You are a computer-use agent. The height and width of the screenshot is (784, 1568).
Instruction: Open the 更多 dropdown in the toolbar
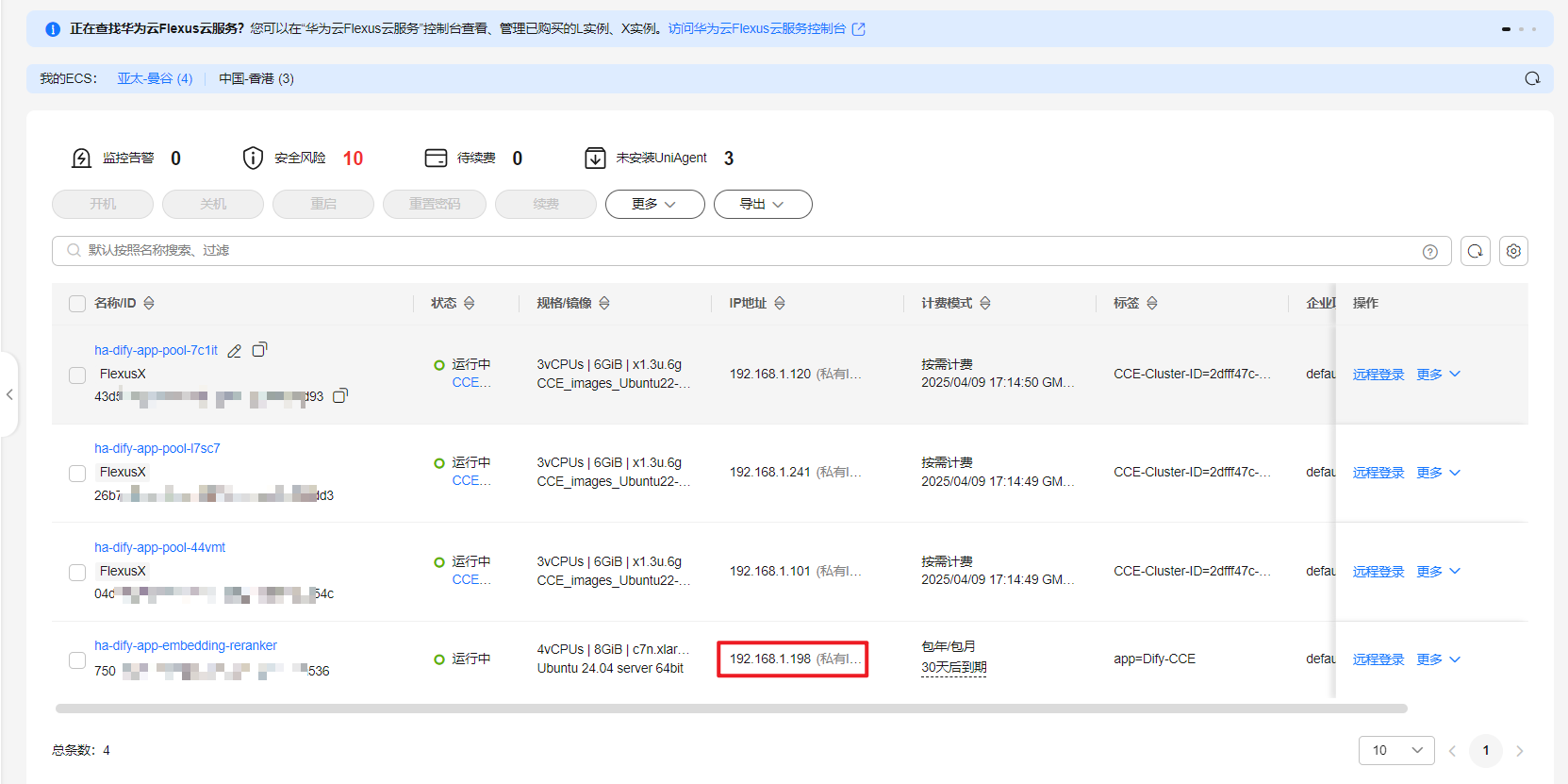pos(654,204)
